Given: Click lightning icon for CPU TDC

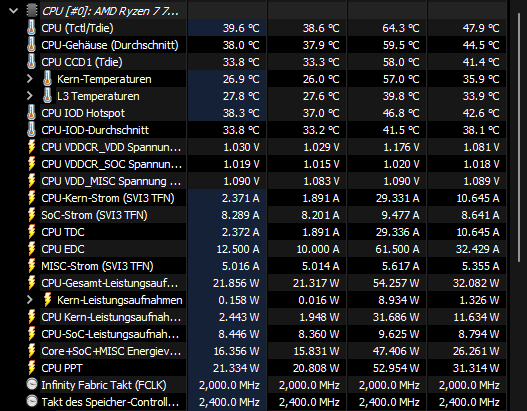Looking at the screenshot, I should [x=31, y=232].
